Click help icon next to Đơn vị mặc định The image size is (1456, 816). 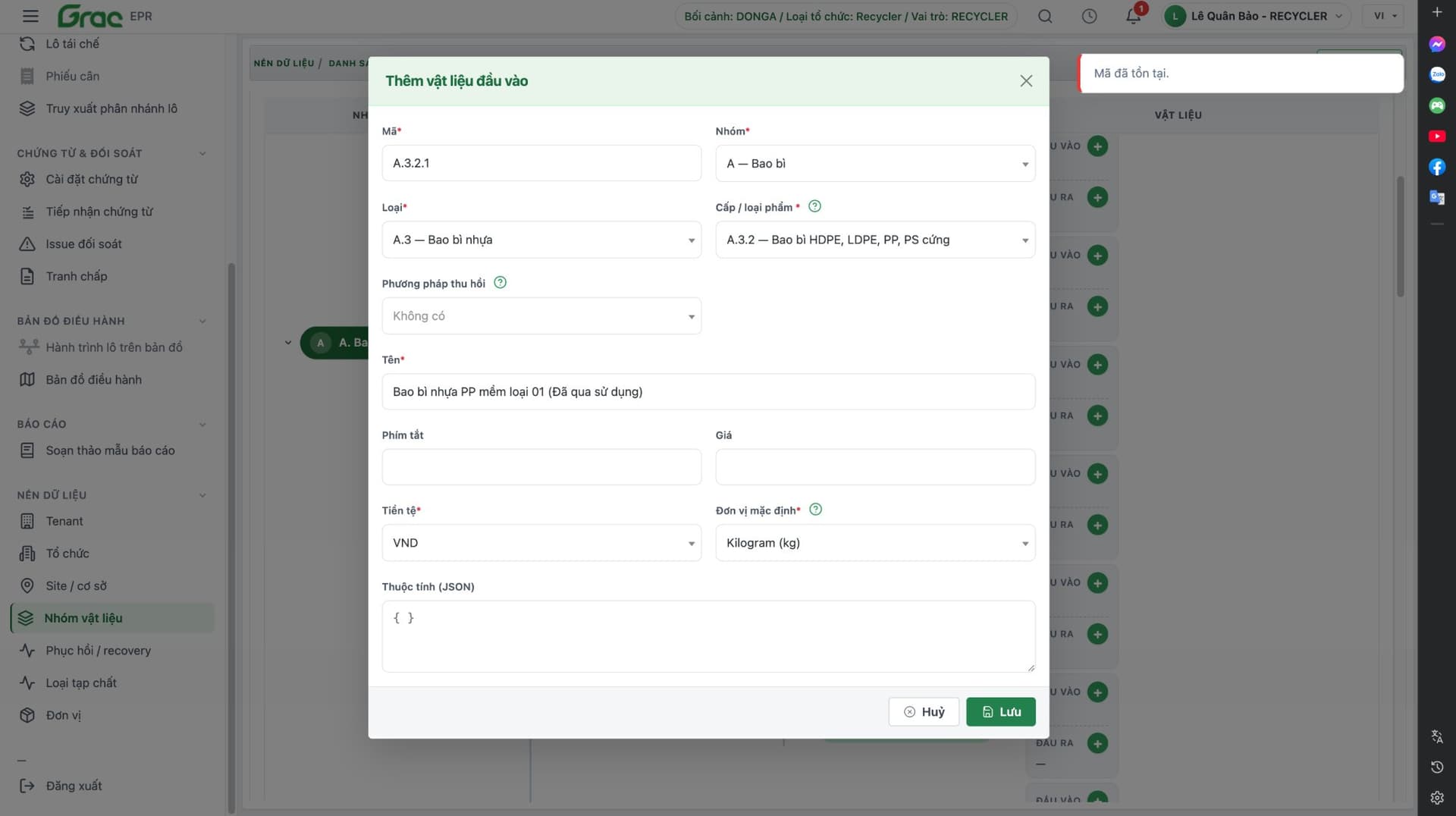[815, 510]
